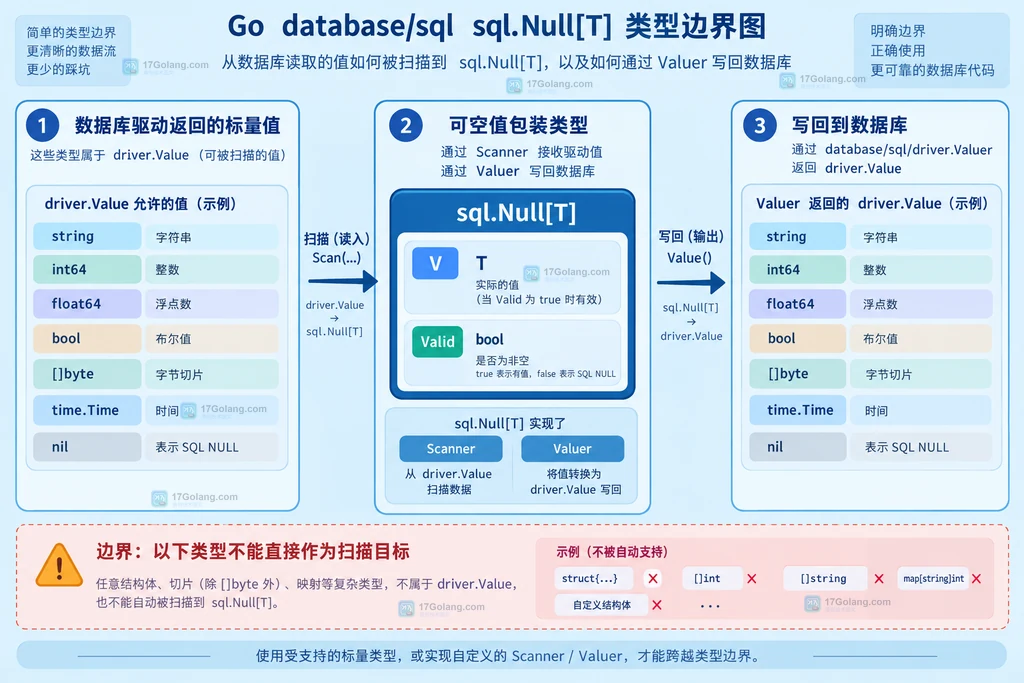Click the arrow under 扫描 (读入) Scan(...)
This screenshot has width=1024, height=683.
tap(343, 281)
